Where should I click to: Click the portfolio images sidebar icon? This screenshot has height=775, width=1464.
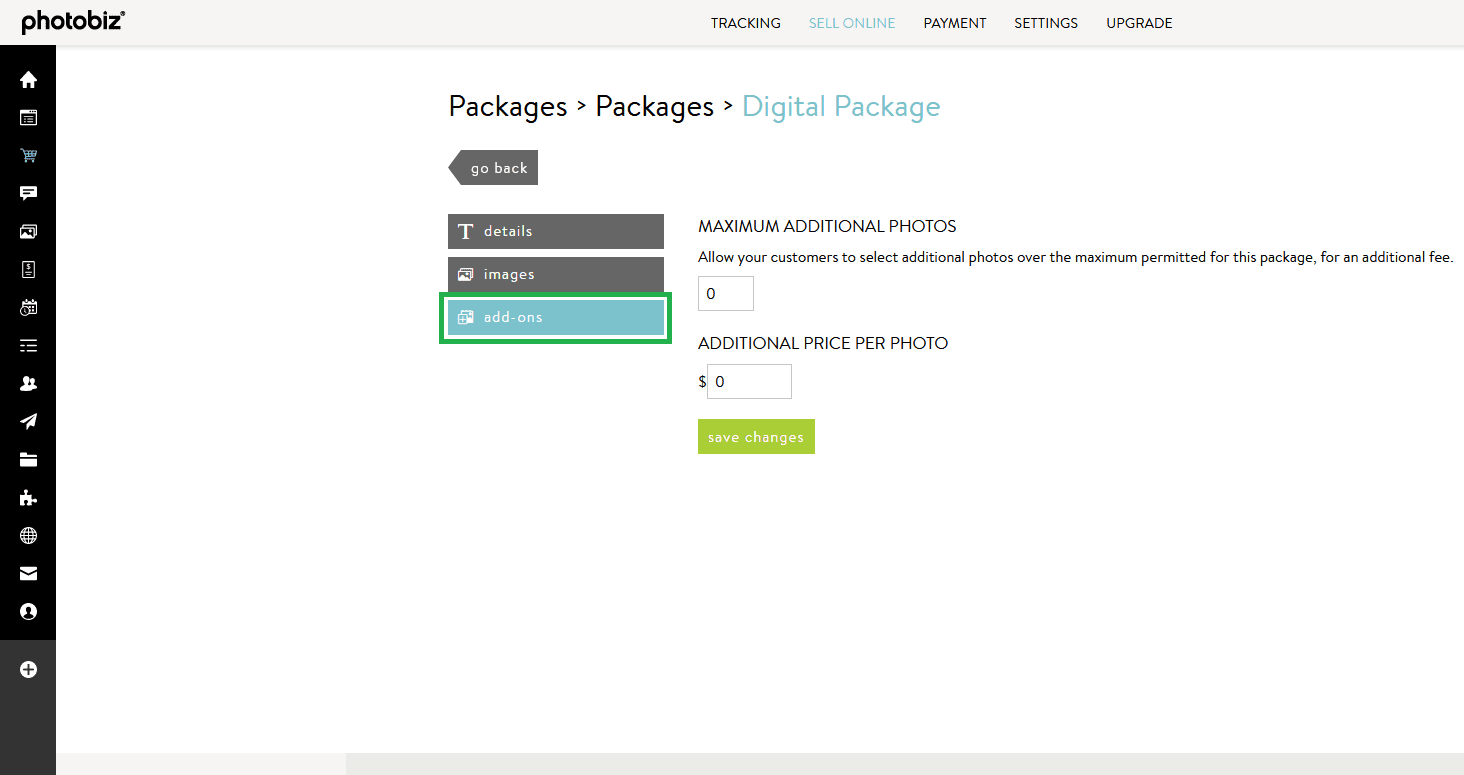tap(28, 231)
